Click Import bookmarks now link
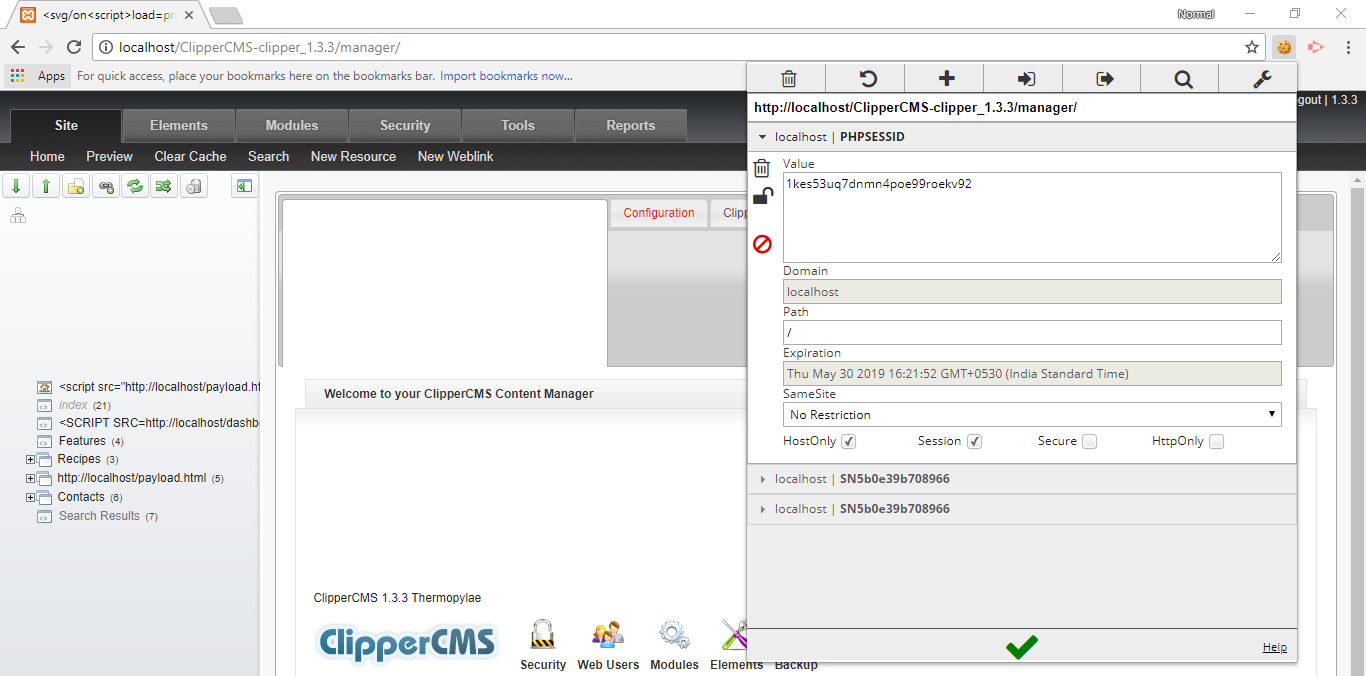 click(x=506, y=76)
